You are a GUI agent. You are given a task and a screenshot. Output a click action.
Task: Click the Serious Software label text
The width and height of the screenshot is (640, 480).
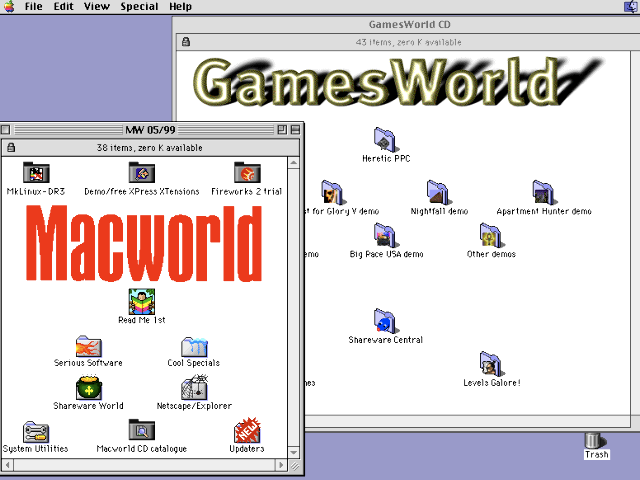pos(88,362)
